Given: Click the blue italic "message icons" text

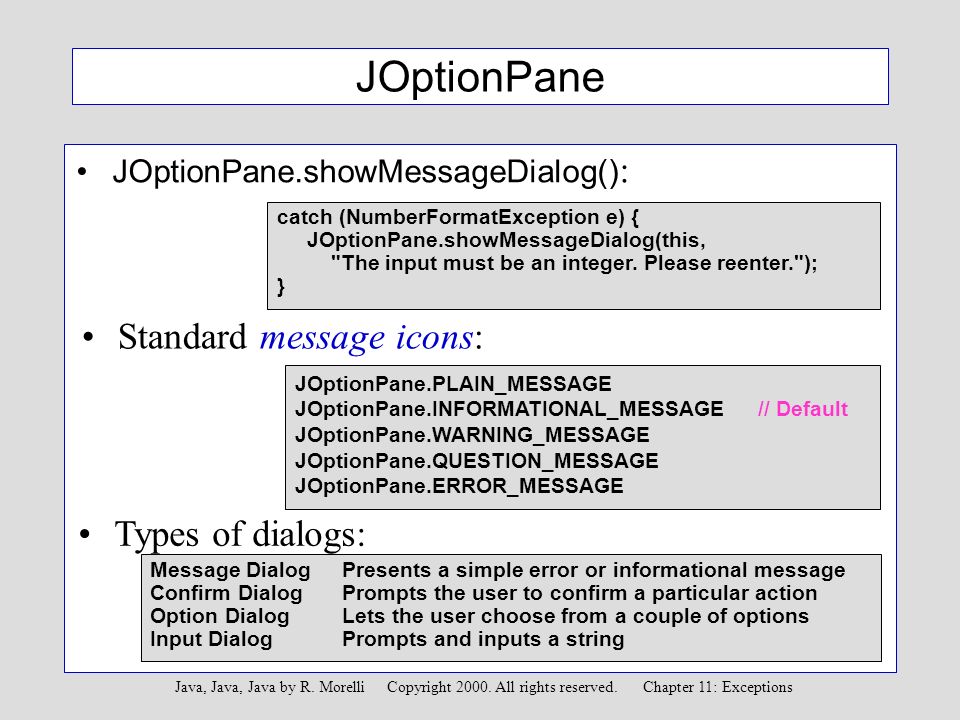Looking at the screenshot, I should 366,337.
